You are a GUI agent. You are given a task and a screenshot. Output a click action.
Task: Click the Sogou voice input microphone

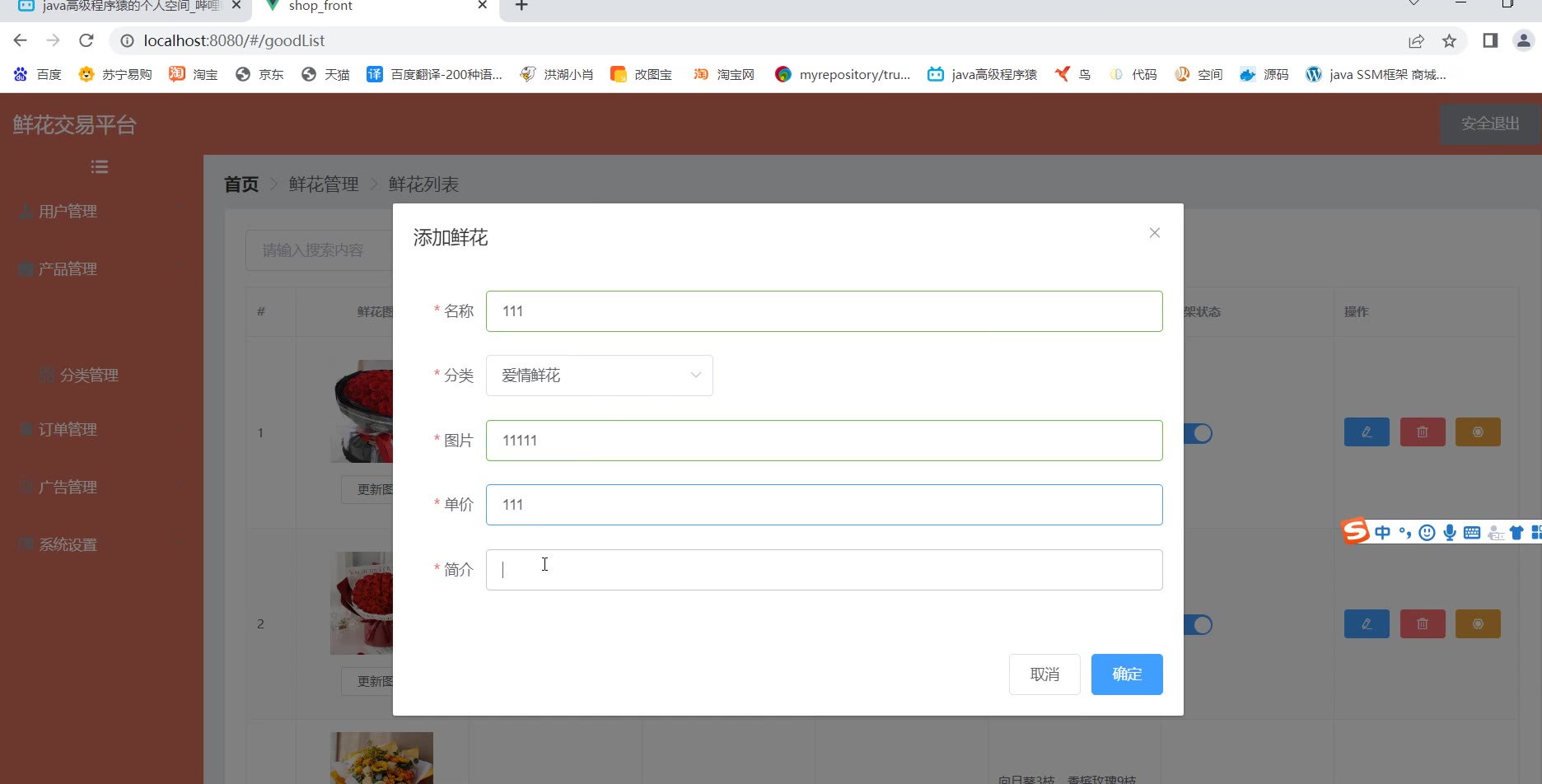pyautogui.click(x=1450, y=533)
